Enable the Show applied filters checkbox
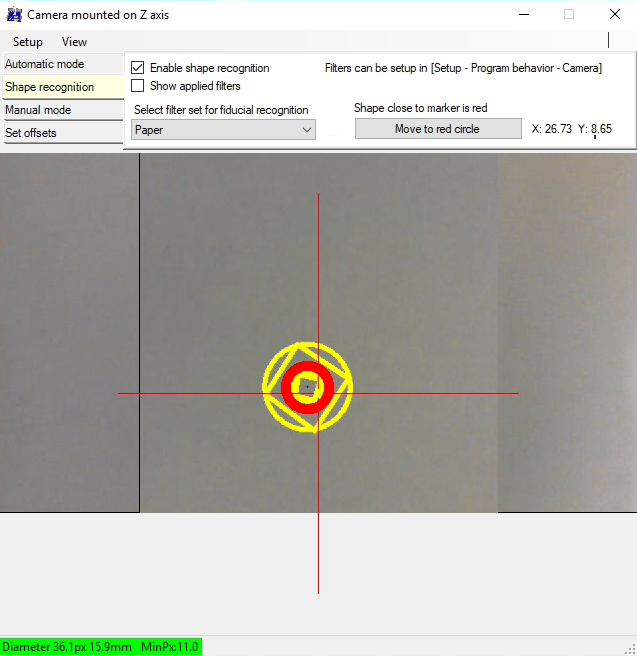Viewport: 637px width, 656px height. tap(139, 86)
